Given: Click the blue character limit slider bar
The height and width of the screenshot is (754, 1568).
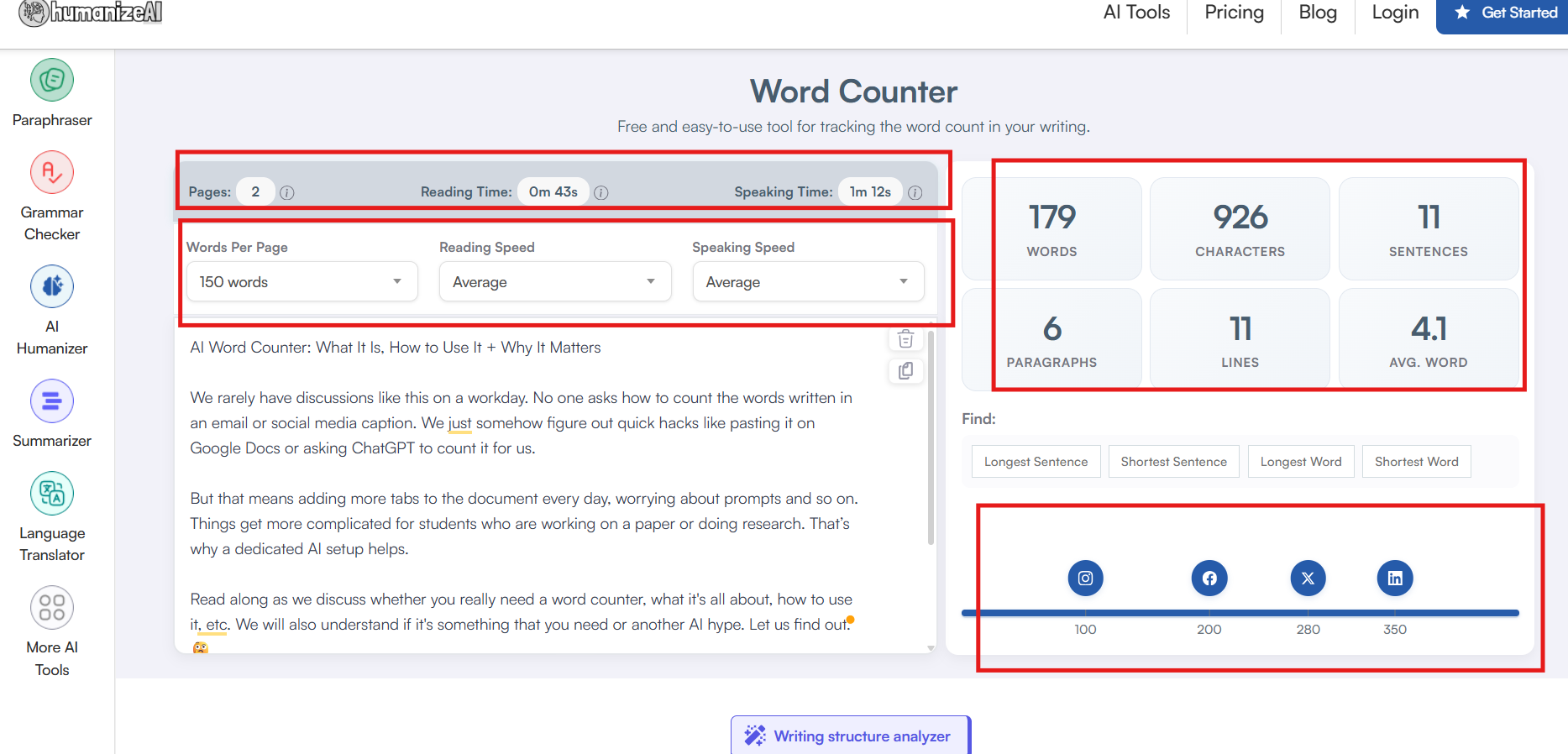Looking at the screenshot, I should (x=1240, y=613).
